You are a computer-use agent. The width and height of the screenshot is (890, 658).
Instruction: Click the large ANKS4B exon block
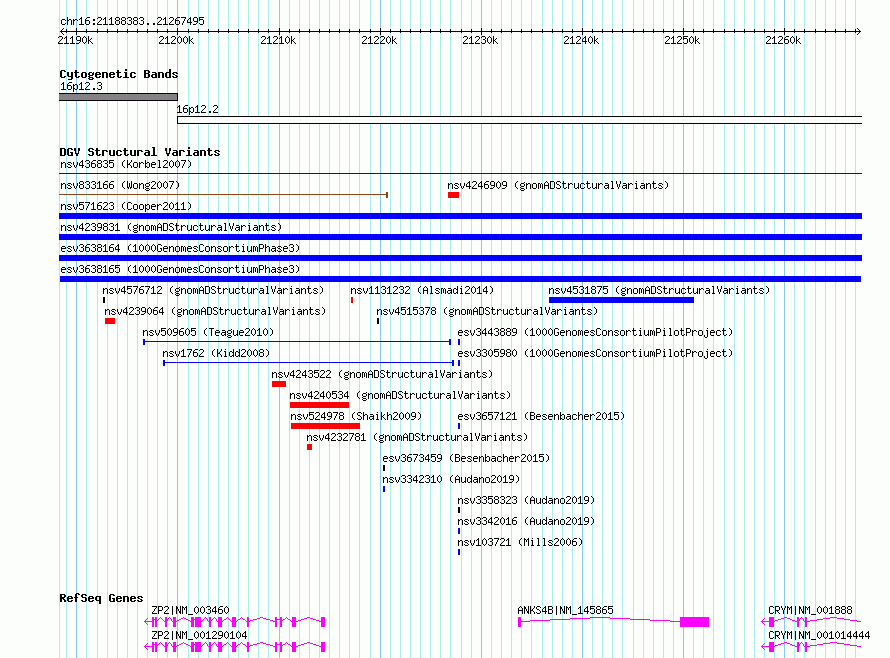click(x=695, y=622)
